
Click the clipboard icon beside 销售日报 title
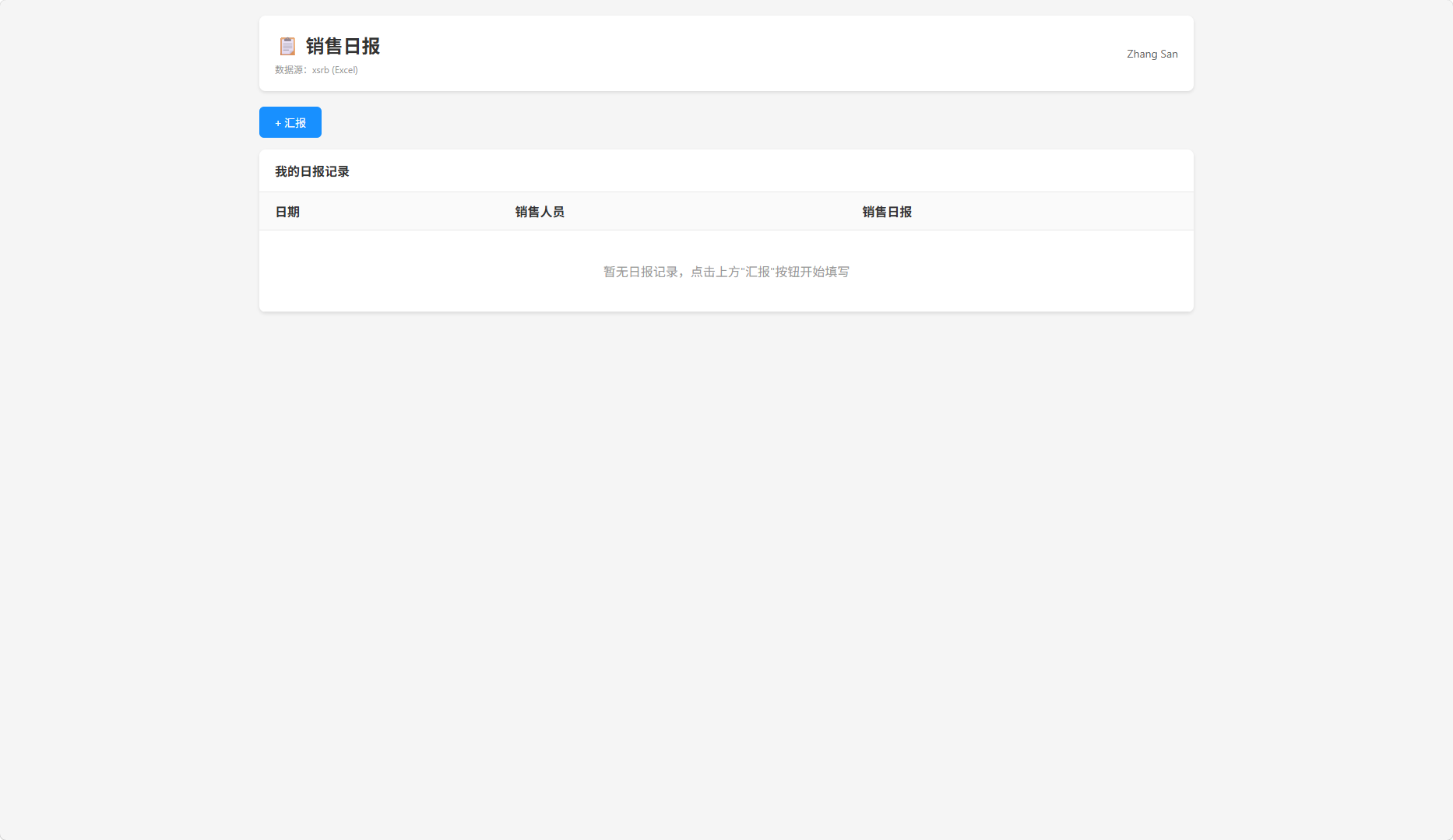pos(287,46)
